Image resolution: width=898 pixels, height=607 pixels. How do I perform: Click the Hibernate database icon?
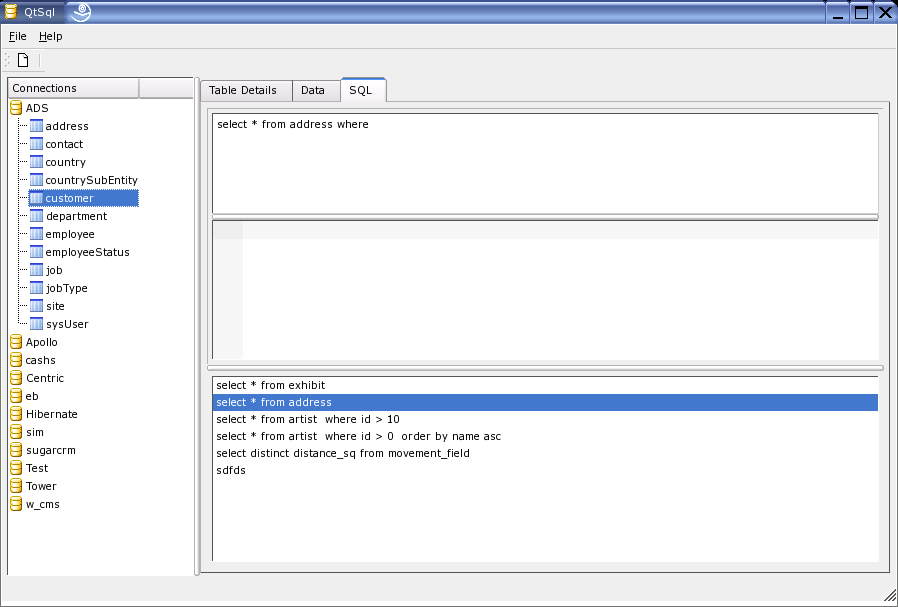17,414
